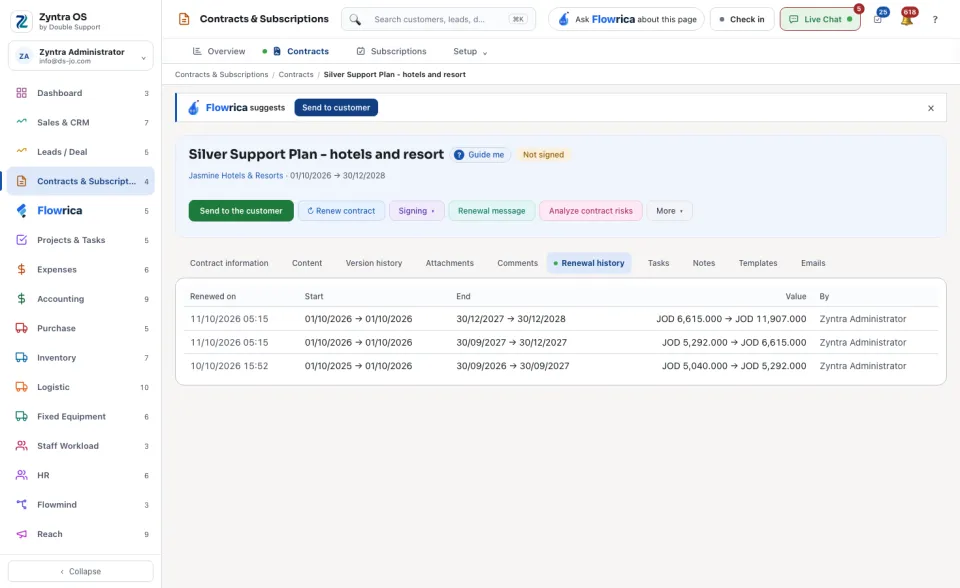
Task: Click the blue Send to customer suggestion button
Action: point(336,107)
